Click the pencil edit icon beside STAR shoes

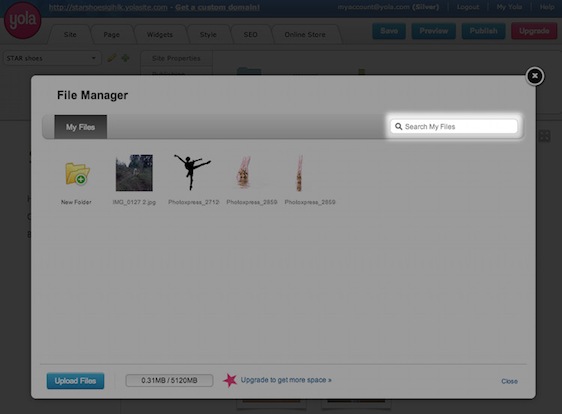(112, 58)
